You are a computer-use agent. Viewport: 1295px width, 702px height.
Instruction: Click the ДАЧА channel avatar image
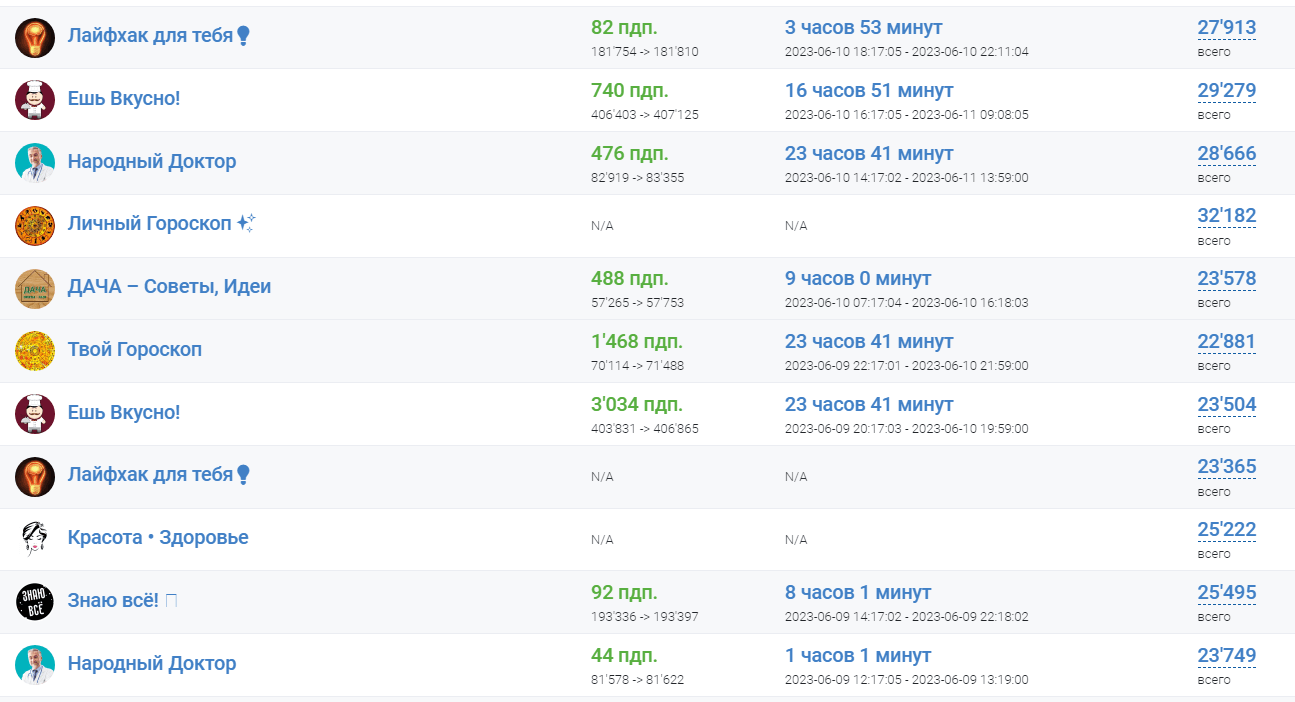[35, 288]
